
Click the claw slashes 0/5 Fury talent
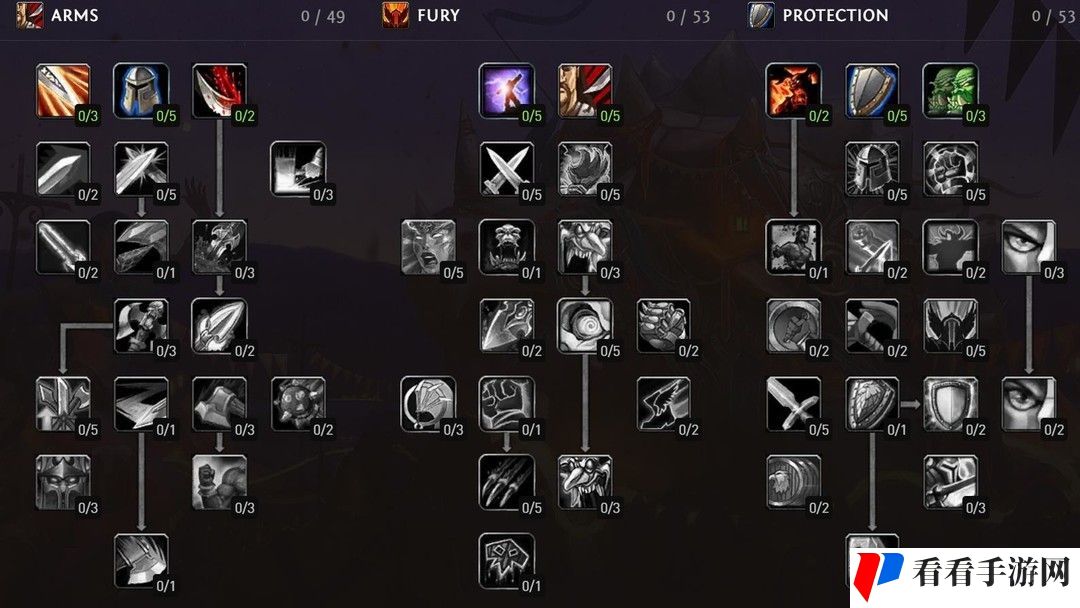pyautogui.click(x=506, y=483)
